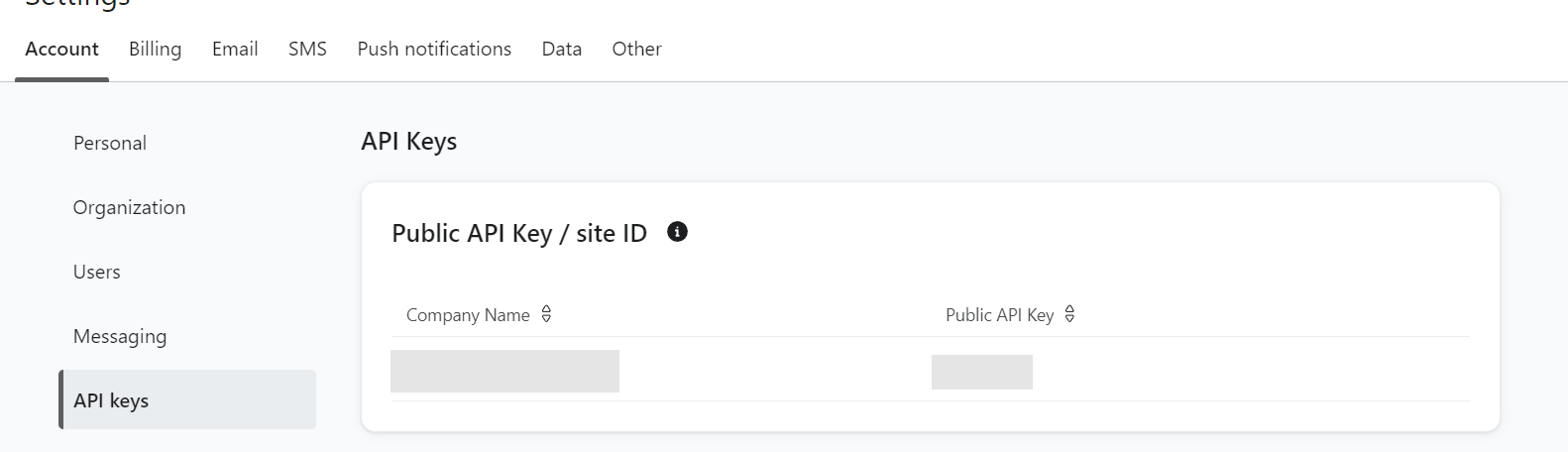Click the Company Name column header text
Viewport: 1568px width, 452px height.
[x=468, y=315]
